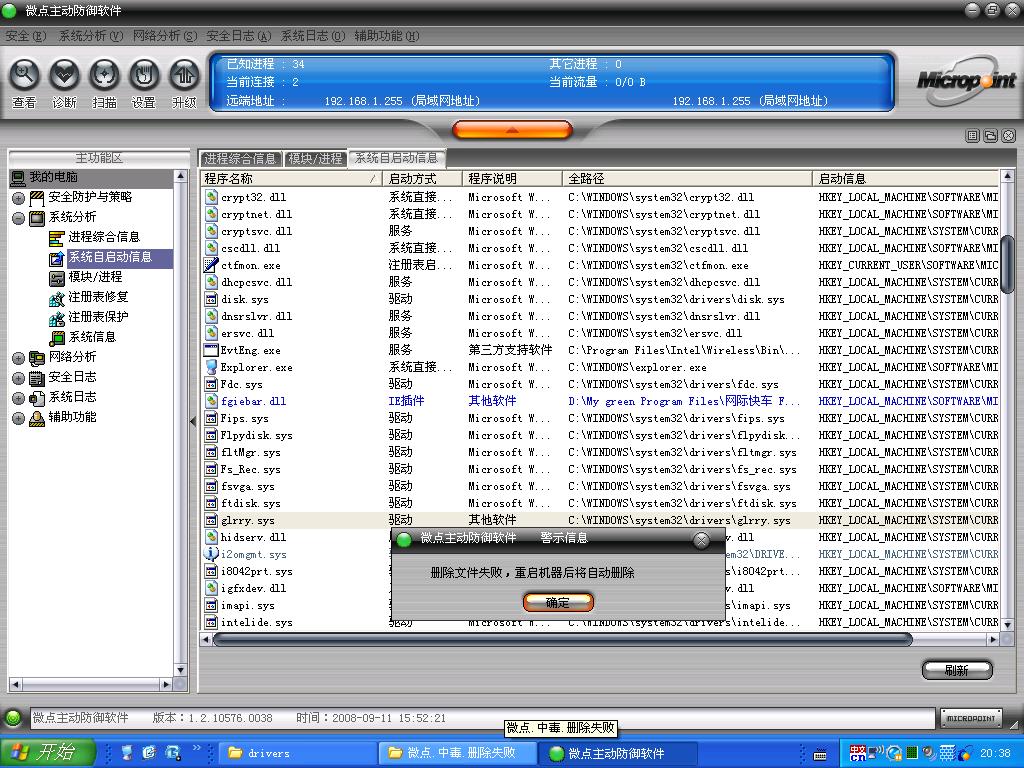Collapse the 系统分析 tree node
The height and width of the screenshot is (768, 1024).
pyautogui.click(x=18, y=218)
